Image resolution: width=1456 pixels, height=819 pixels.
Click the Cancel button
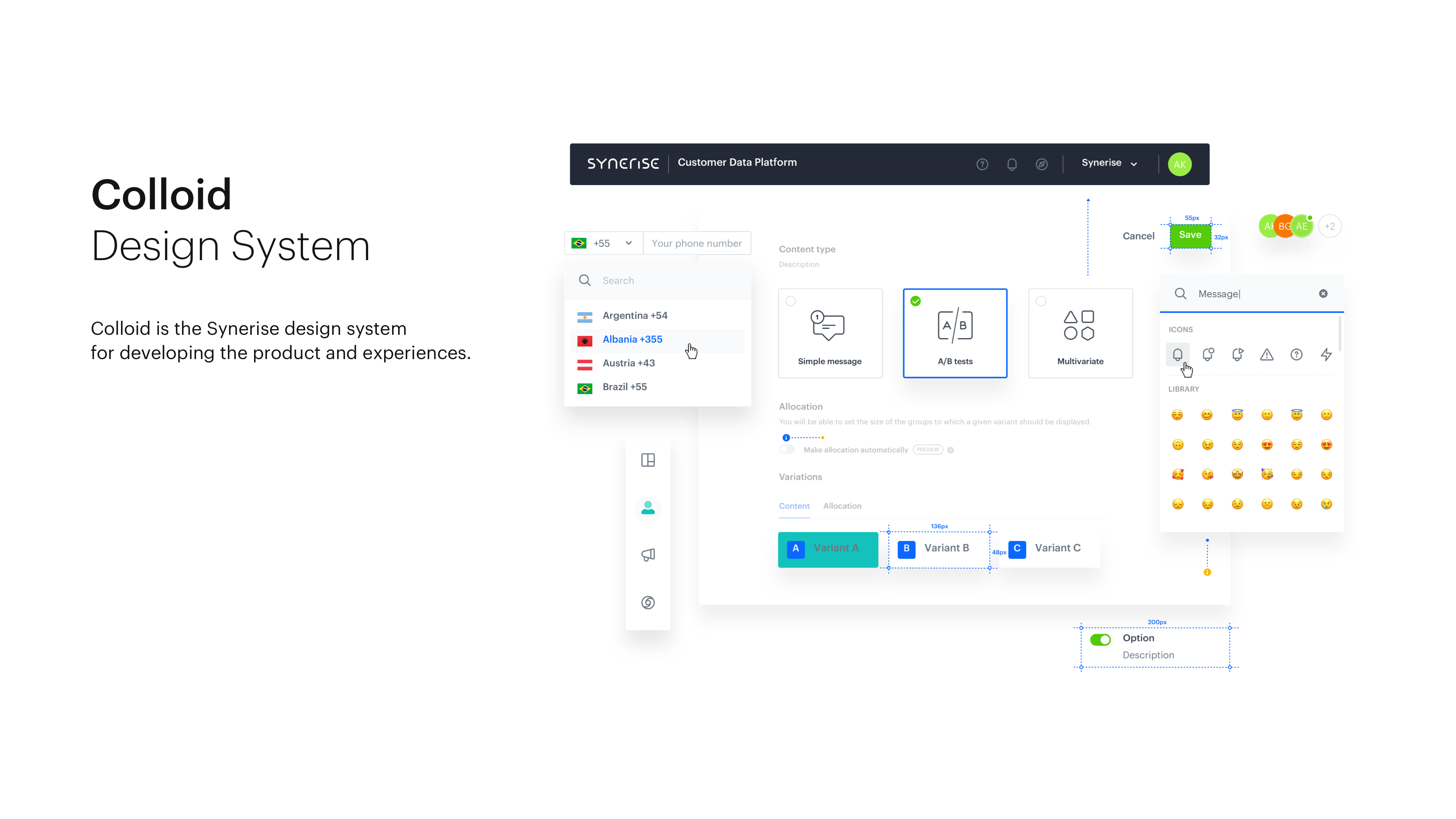pos(1138,236)
